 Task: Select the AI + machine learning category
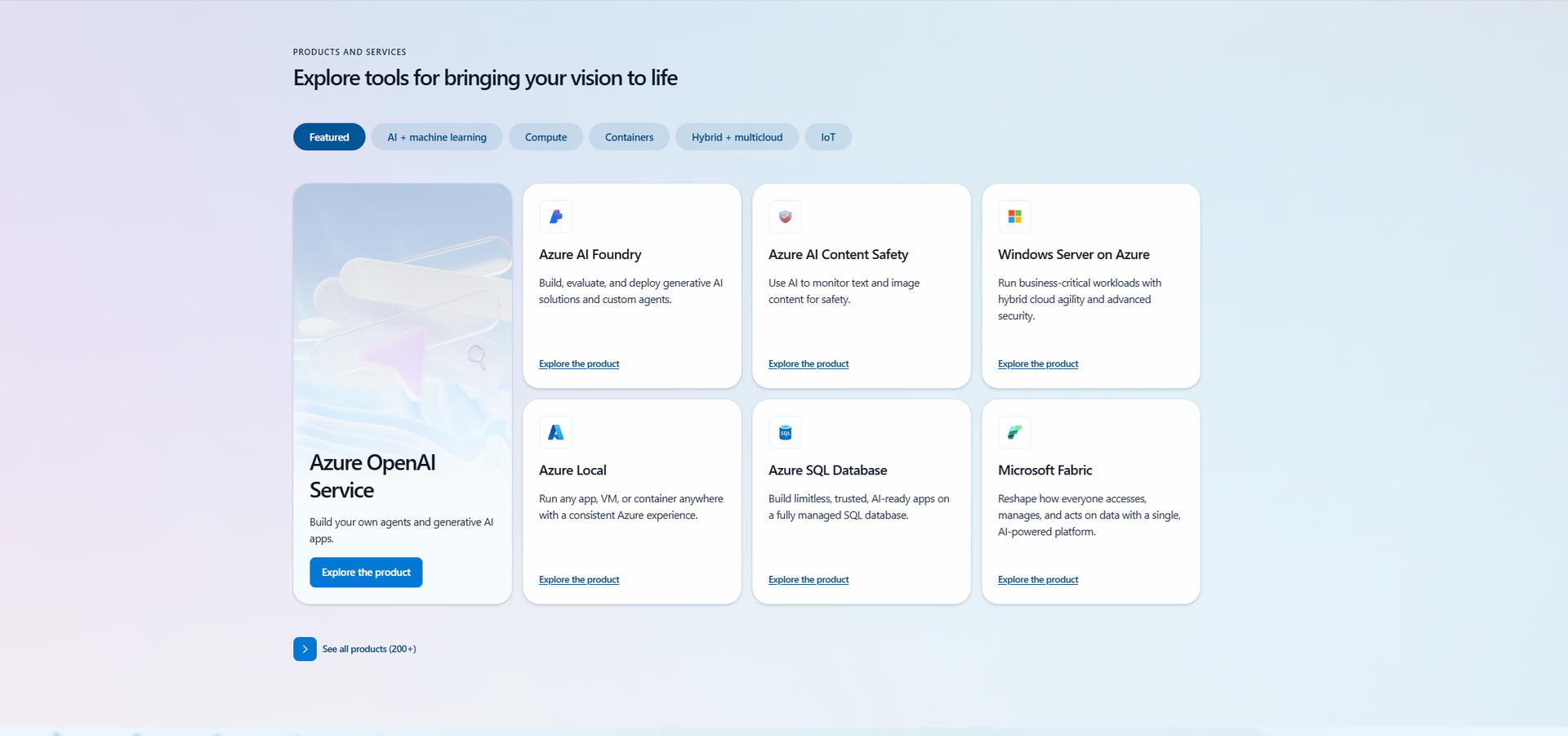point(437,136)
